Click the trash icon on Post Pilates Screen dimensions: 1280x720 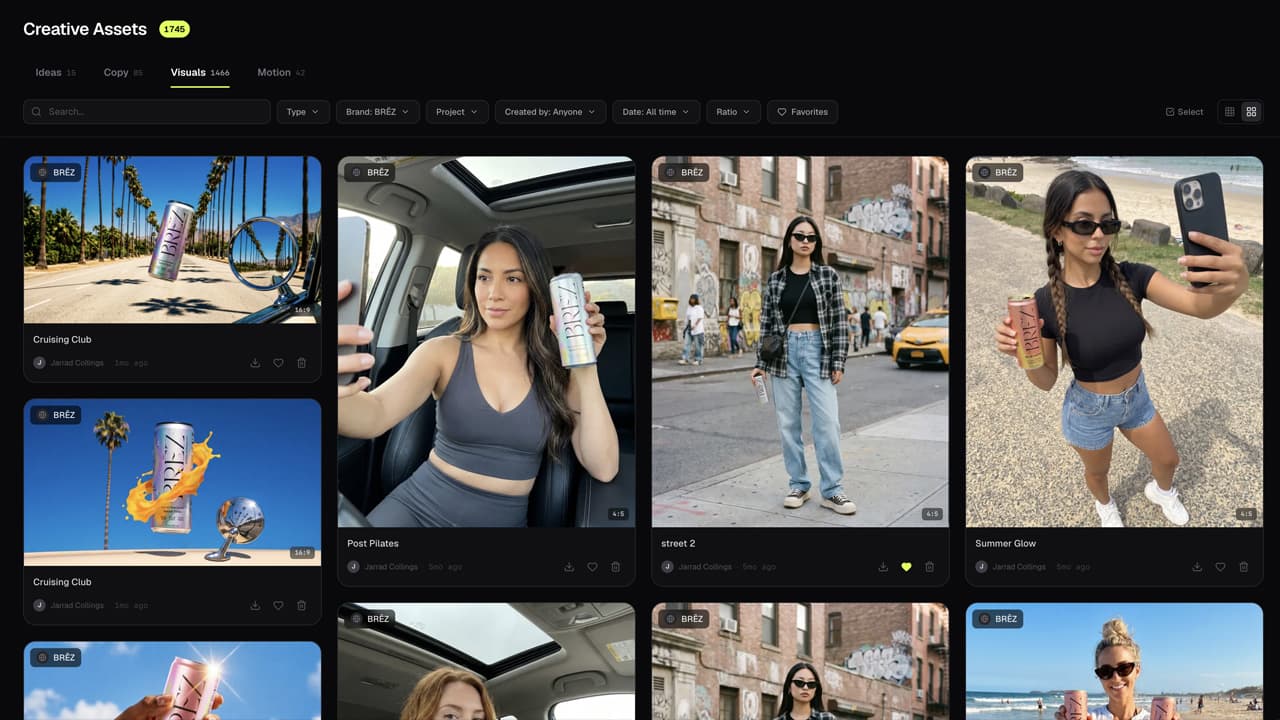tap(616, 567)
